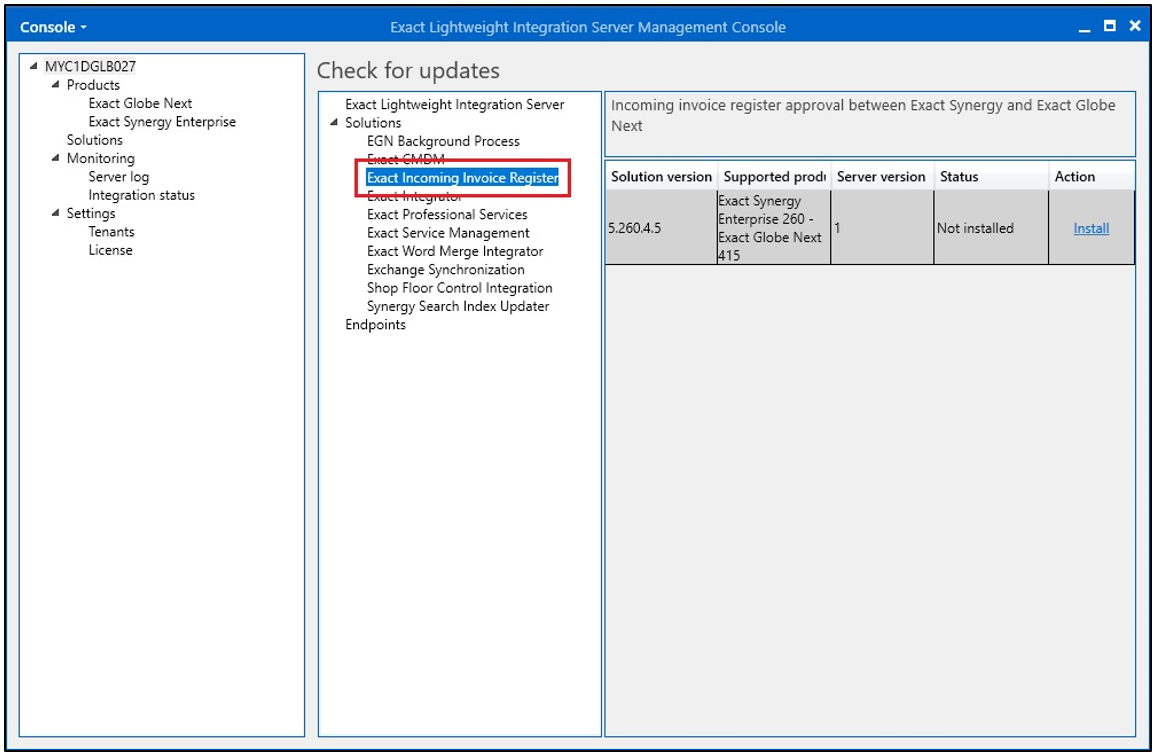Collapse the Settings tree node
The width and height of the screenshot is (1157, 756).
point(55,213)
